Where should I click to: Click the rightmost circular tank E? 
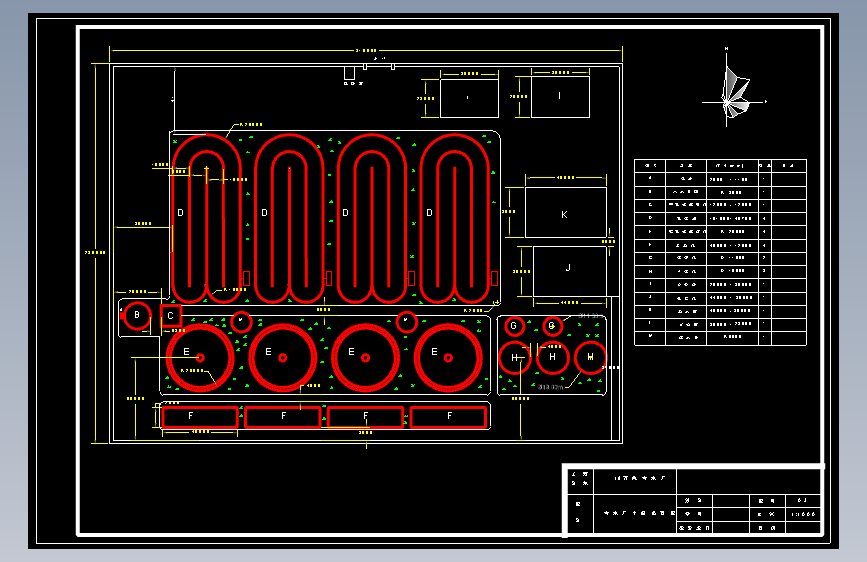(448, 358)
